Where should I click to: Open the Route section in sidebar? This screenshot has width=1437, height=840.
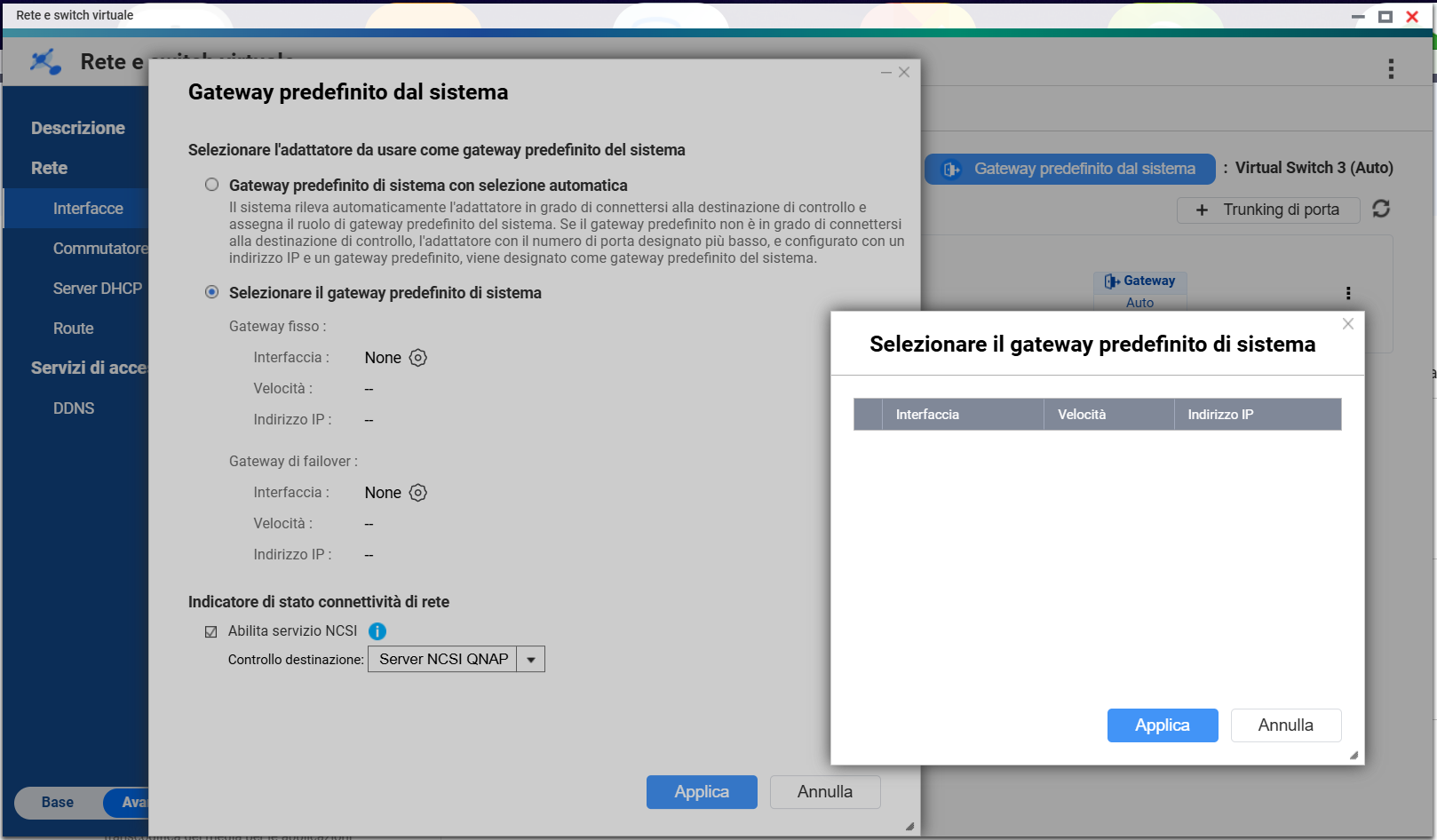pyautogui.click(x=73, y=329)
